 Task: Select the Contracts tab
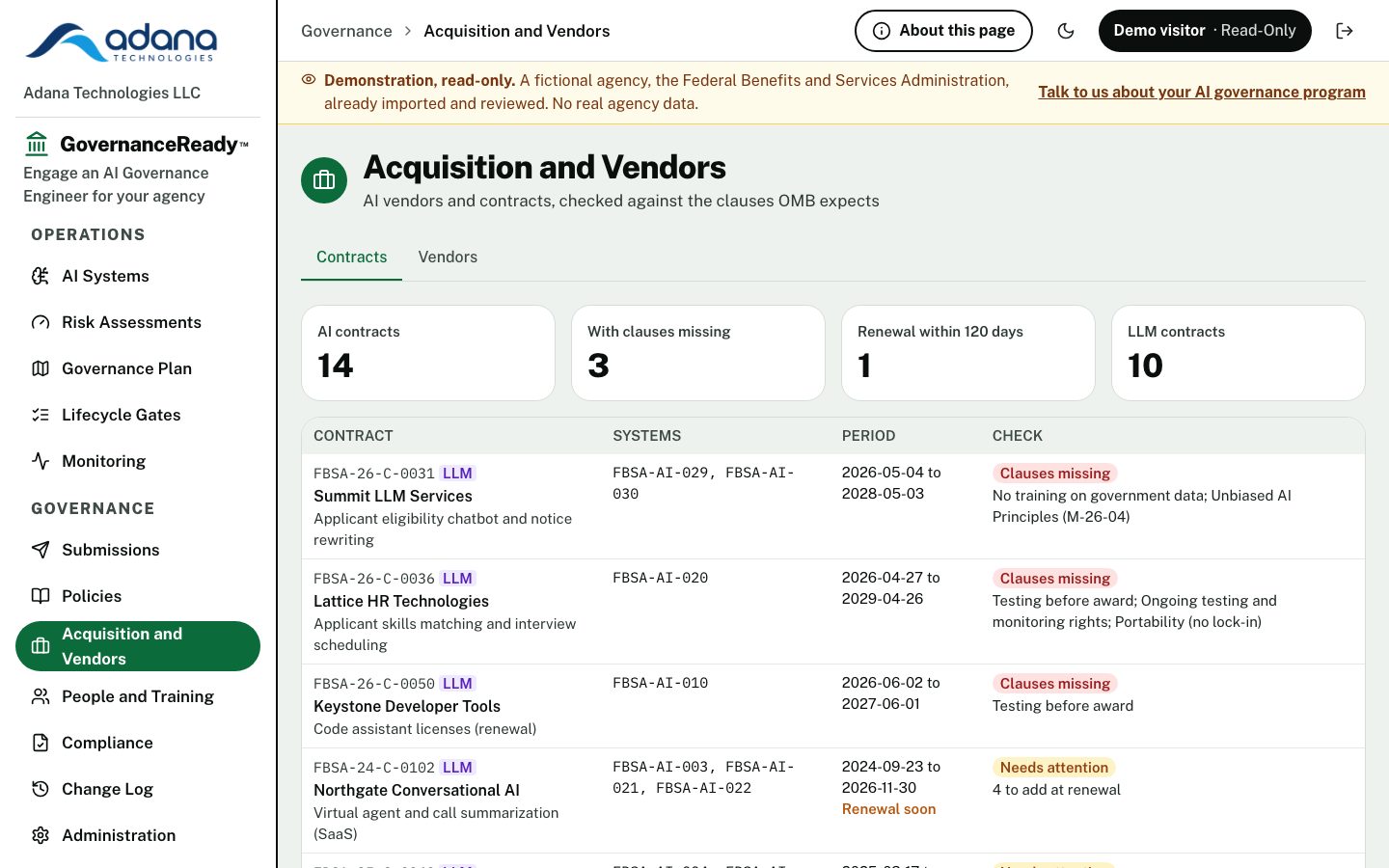click(351, 257)
